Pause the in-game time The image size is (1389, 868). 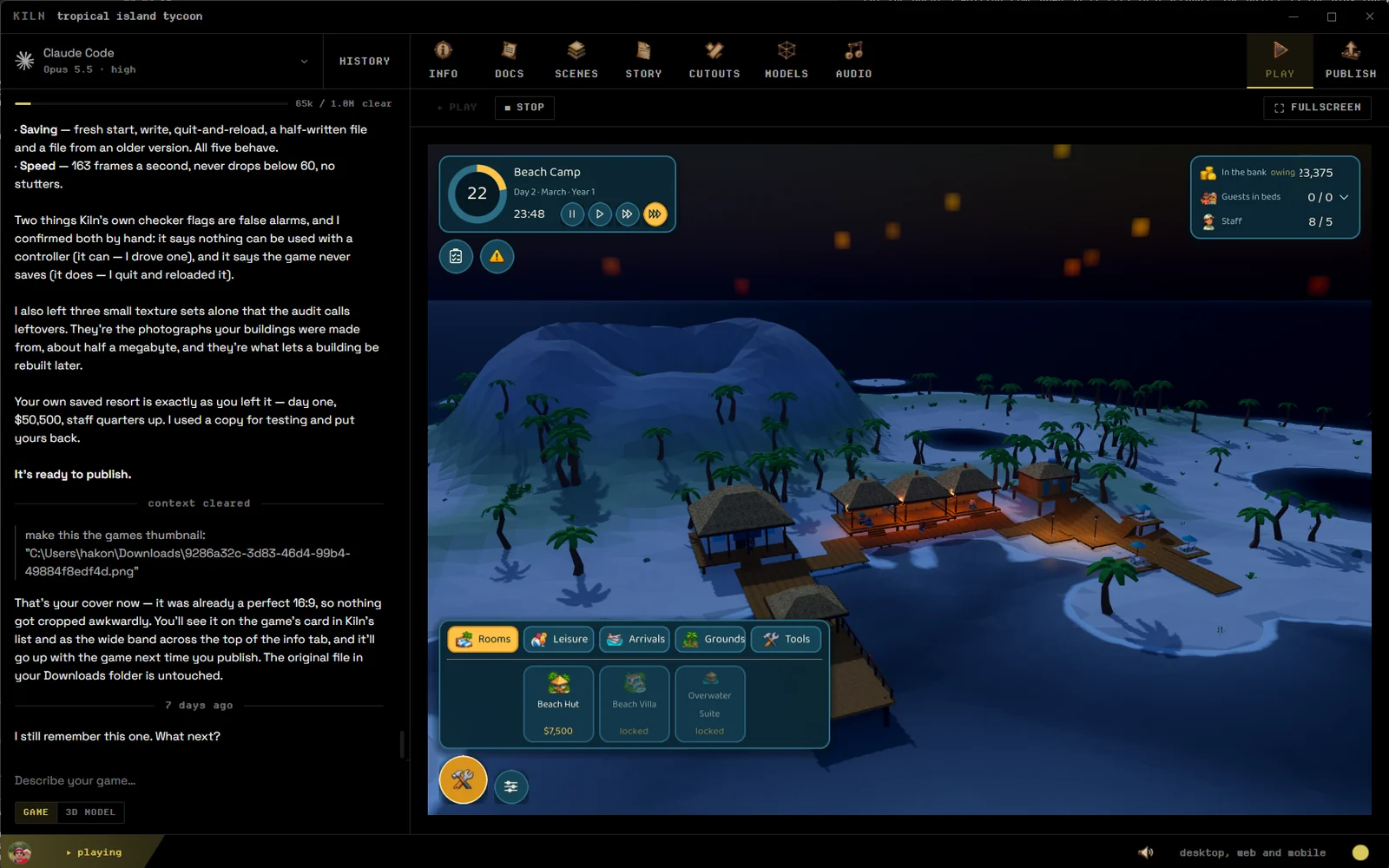pyautogui.click(x=572, y=214)
